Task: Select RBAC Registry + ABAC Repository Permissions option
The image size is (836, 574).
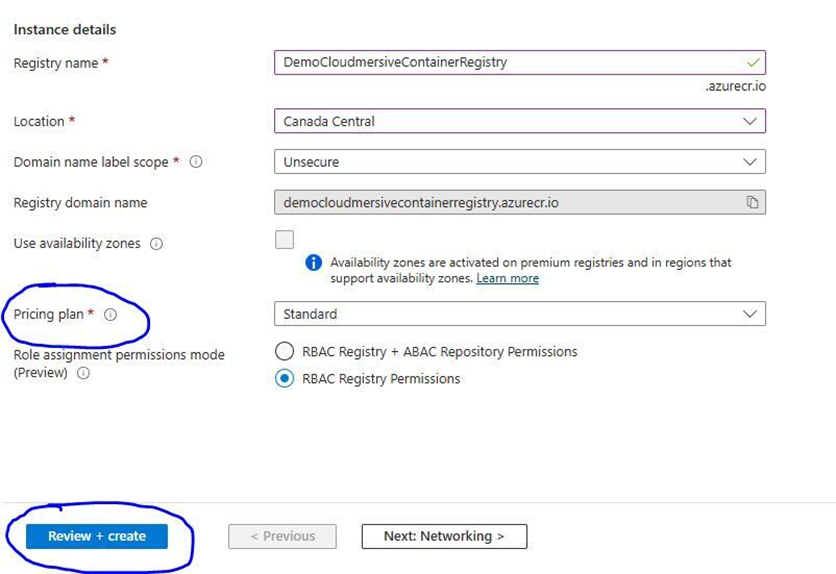Action: (284, 352)
